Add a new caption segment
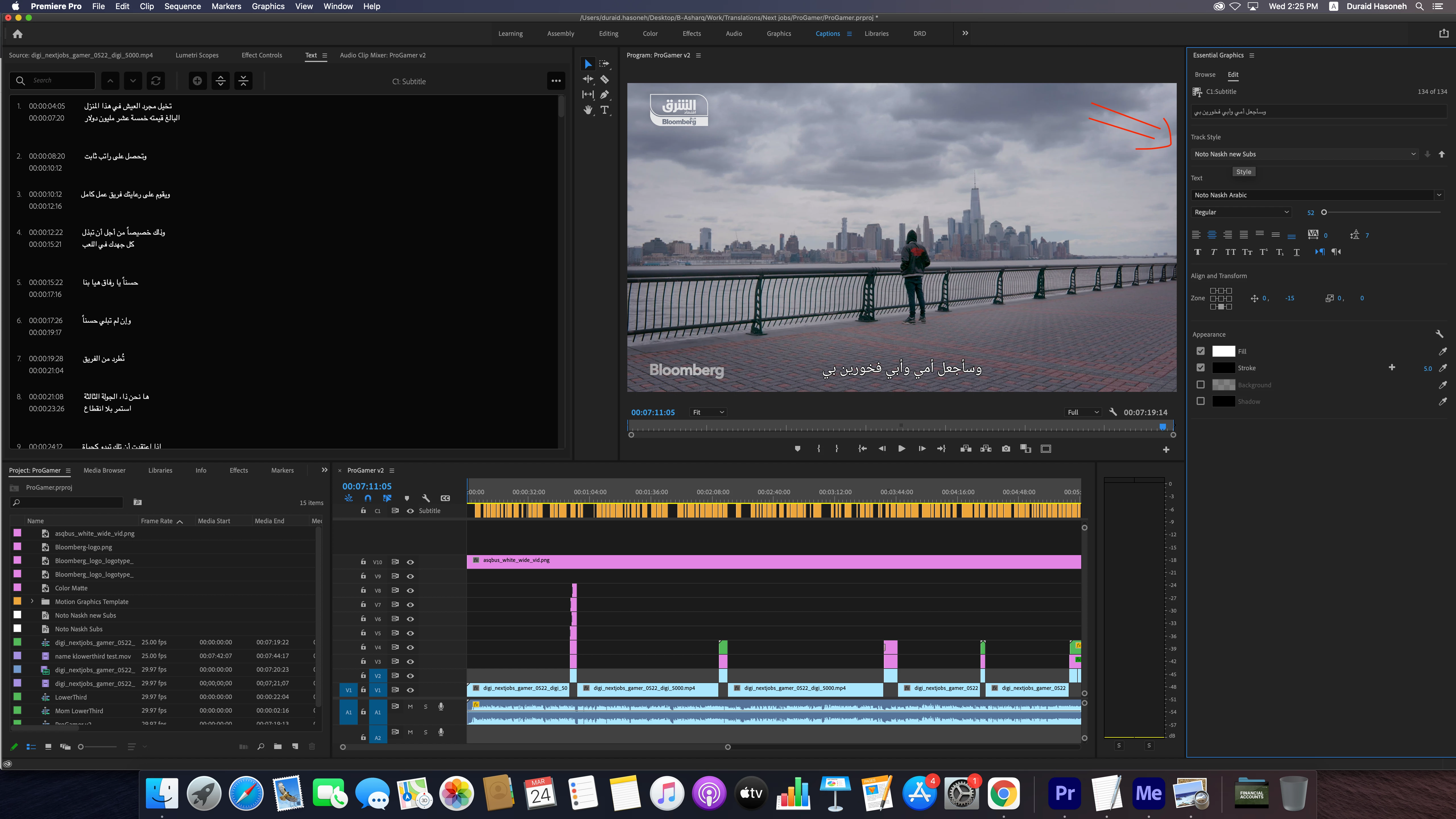Viewport: 1456px width, 819px height. coord(197,81)
